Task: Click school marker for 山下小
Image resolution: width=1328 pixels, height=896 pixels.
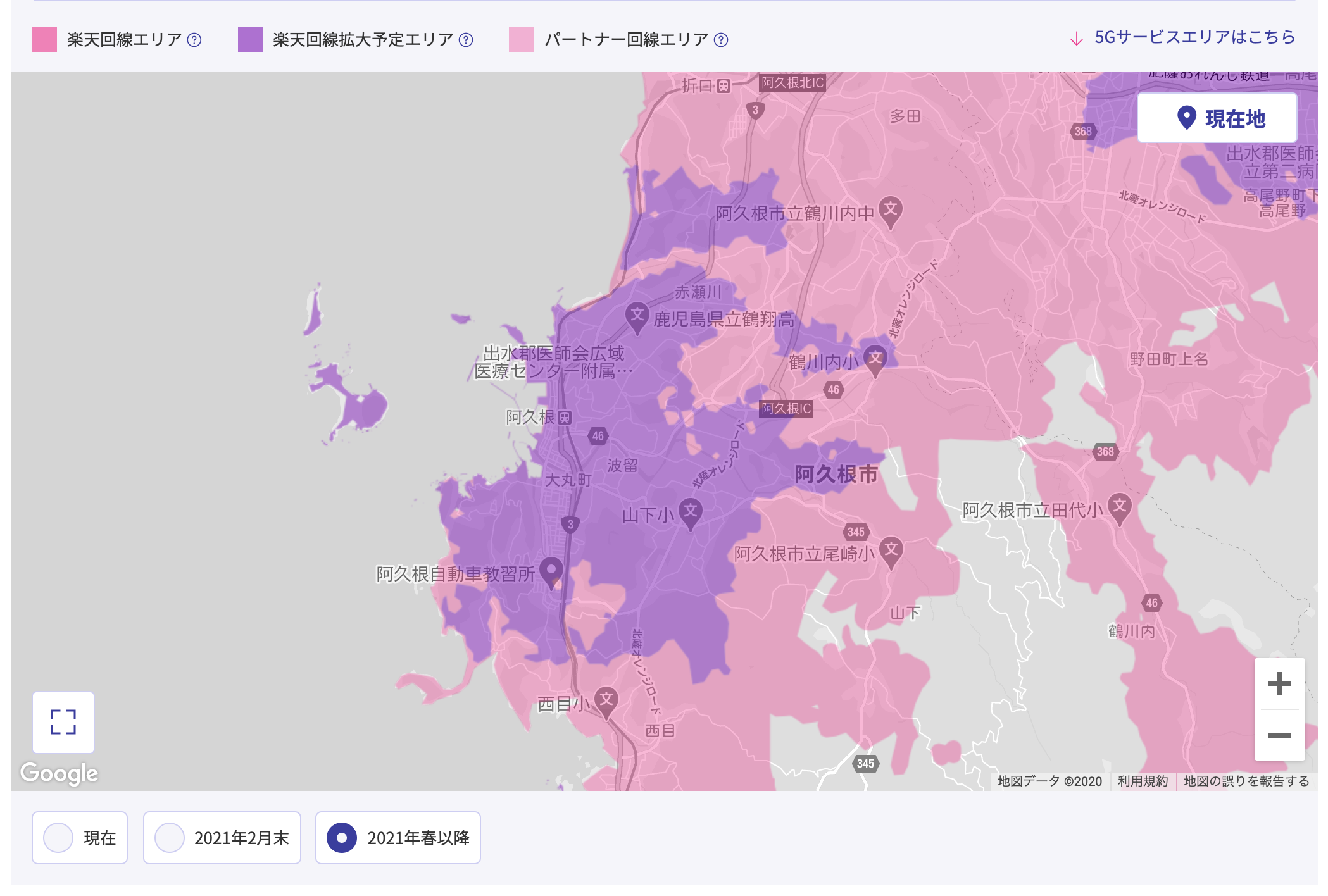Action: pos(691,514)
